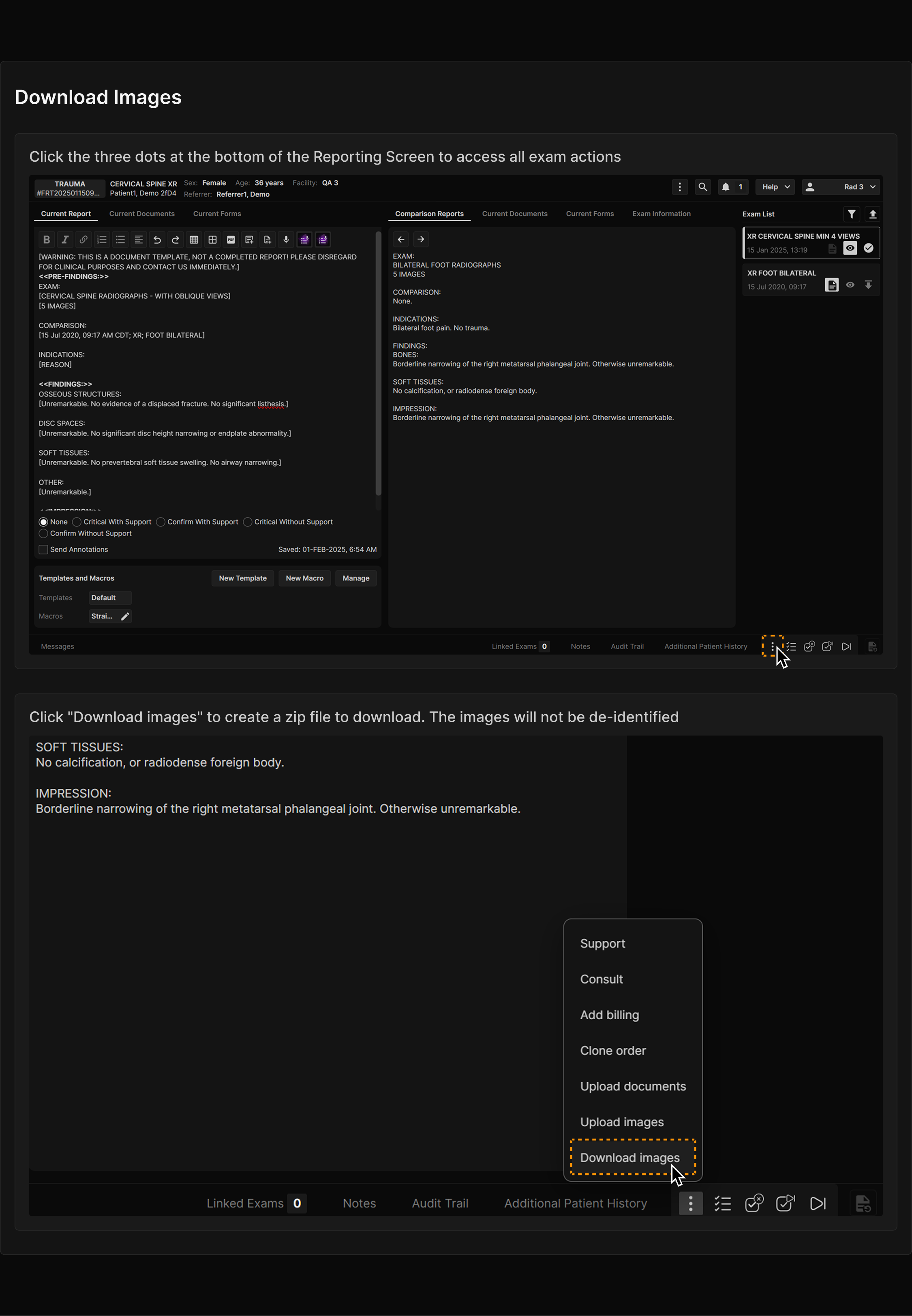The height and width of the screenshot is (1316, 912).
Task: Click revert report icon in enlarged bottom toolbar
Action: pos(863,1203)
